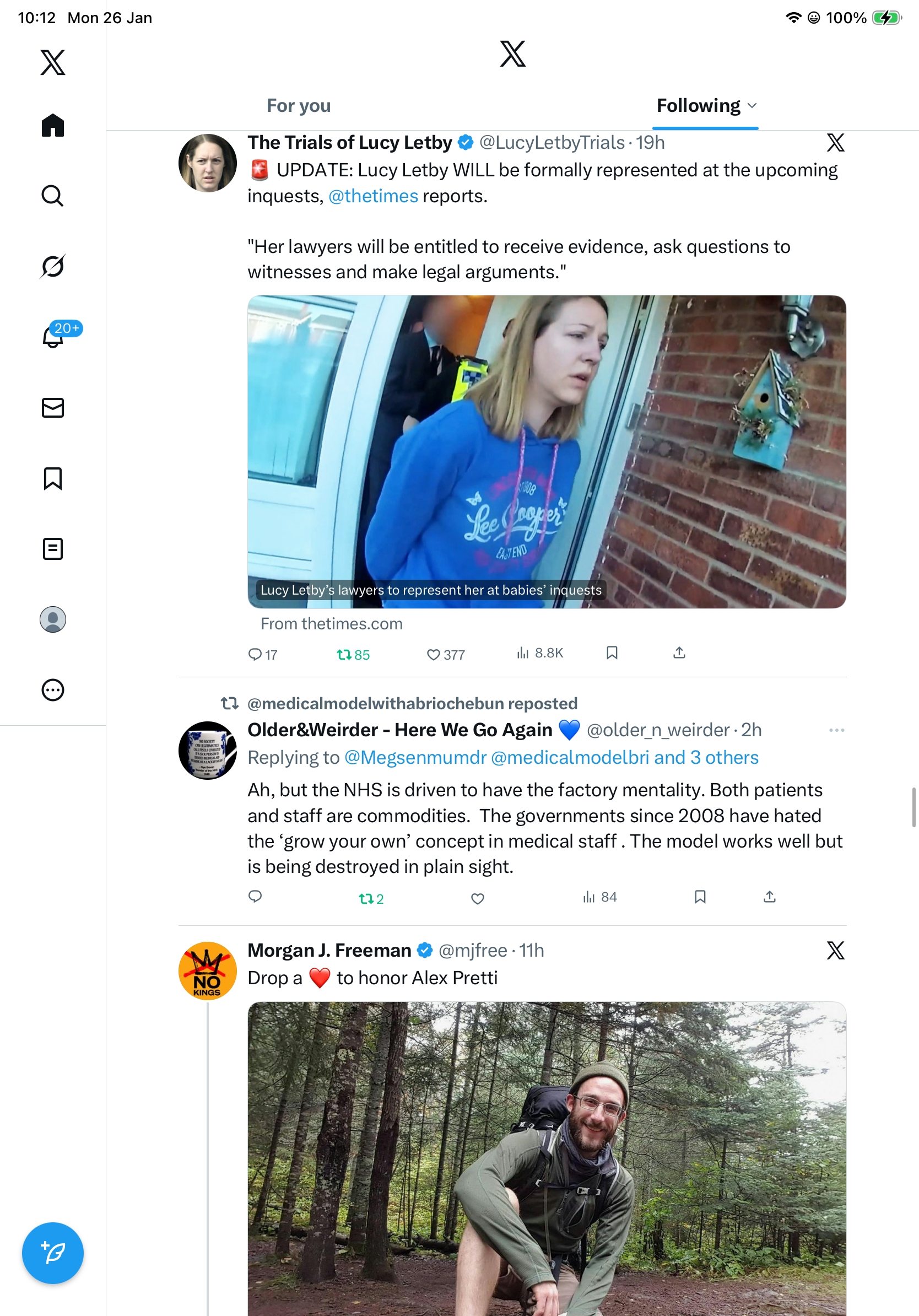Open the thetimes.com article image card

[547, 452]
